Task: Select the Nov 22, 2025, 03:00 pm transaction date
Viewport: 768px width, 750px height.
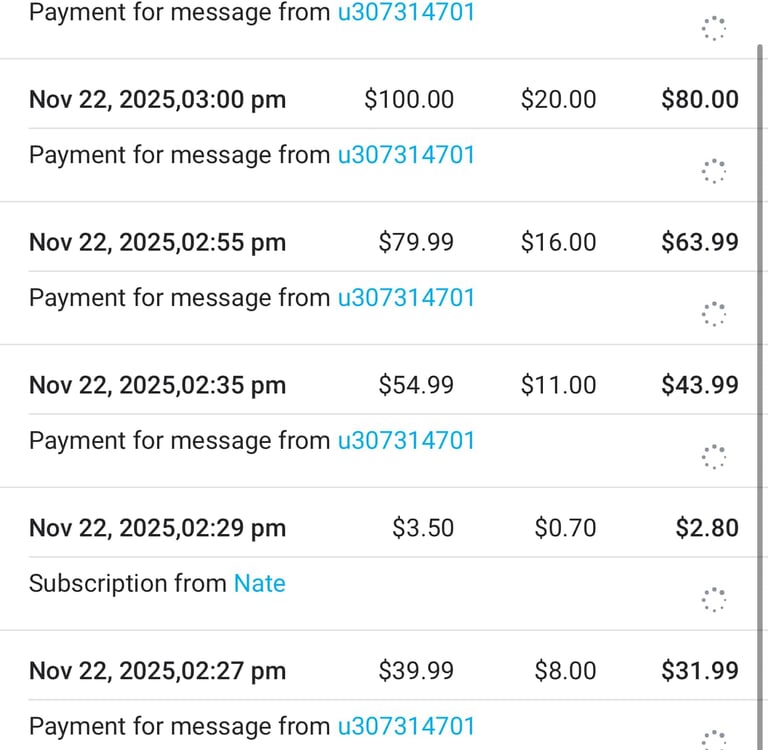Action: coord(157,100)
